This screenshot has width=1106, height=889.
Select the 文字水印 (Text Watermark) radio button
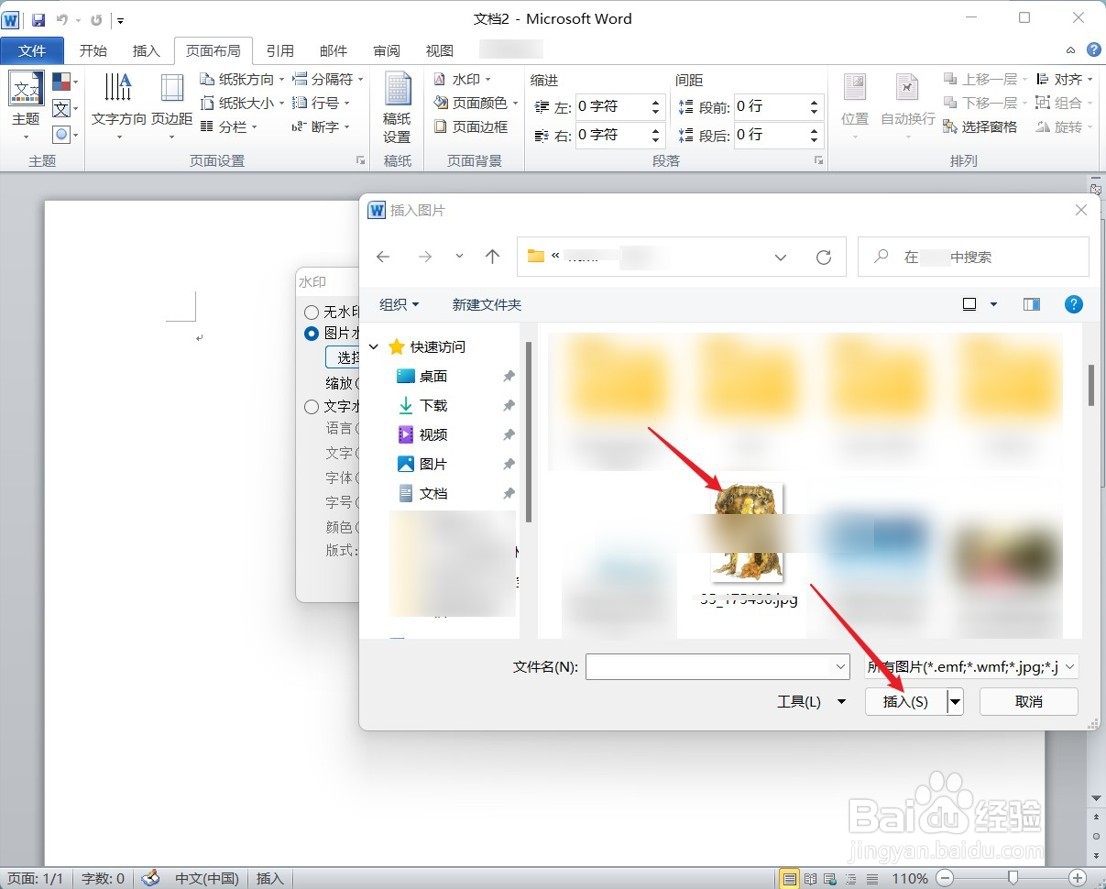pos(311,406)
